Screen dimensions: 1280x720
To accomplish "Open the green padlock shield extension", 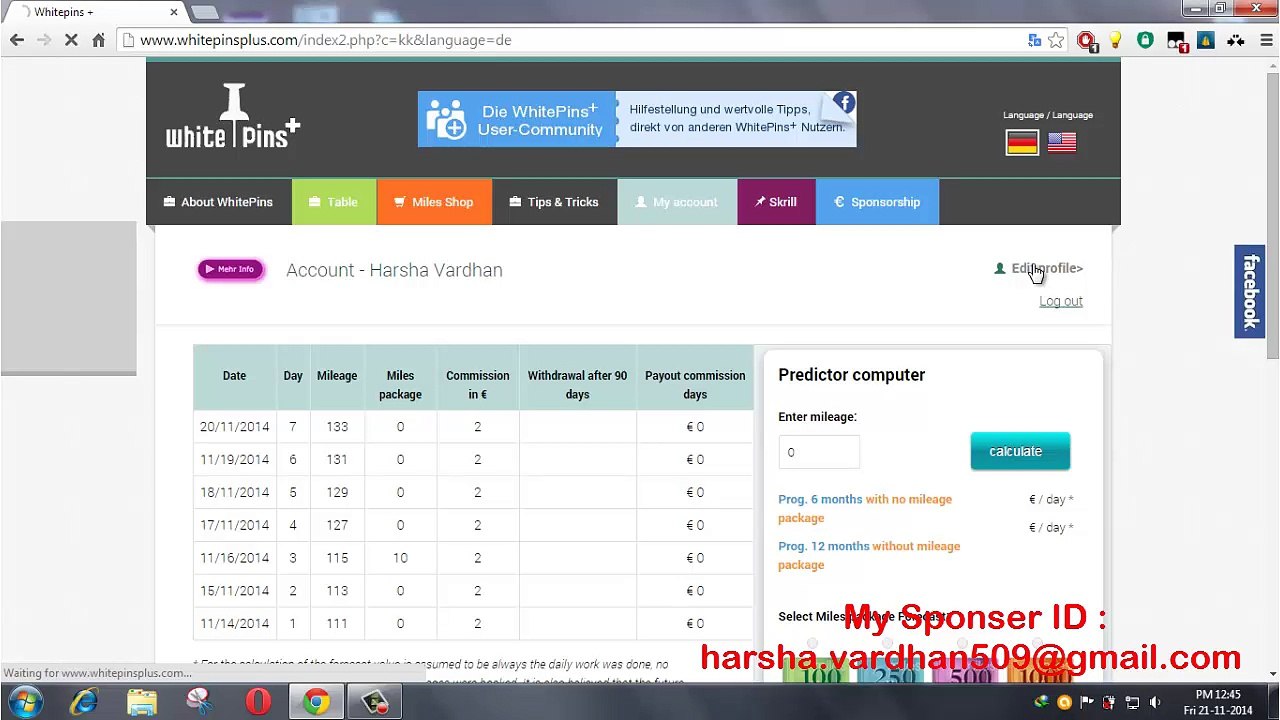I will coord(1146,40).
